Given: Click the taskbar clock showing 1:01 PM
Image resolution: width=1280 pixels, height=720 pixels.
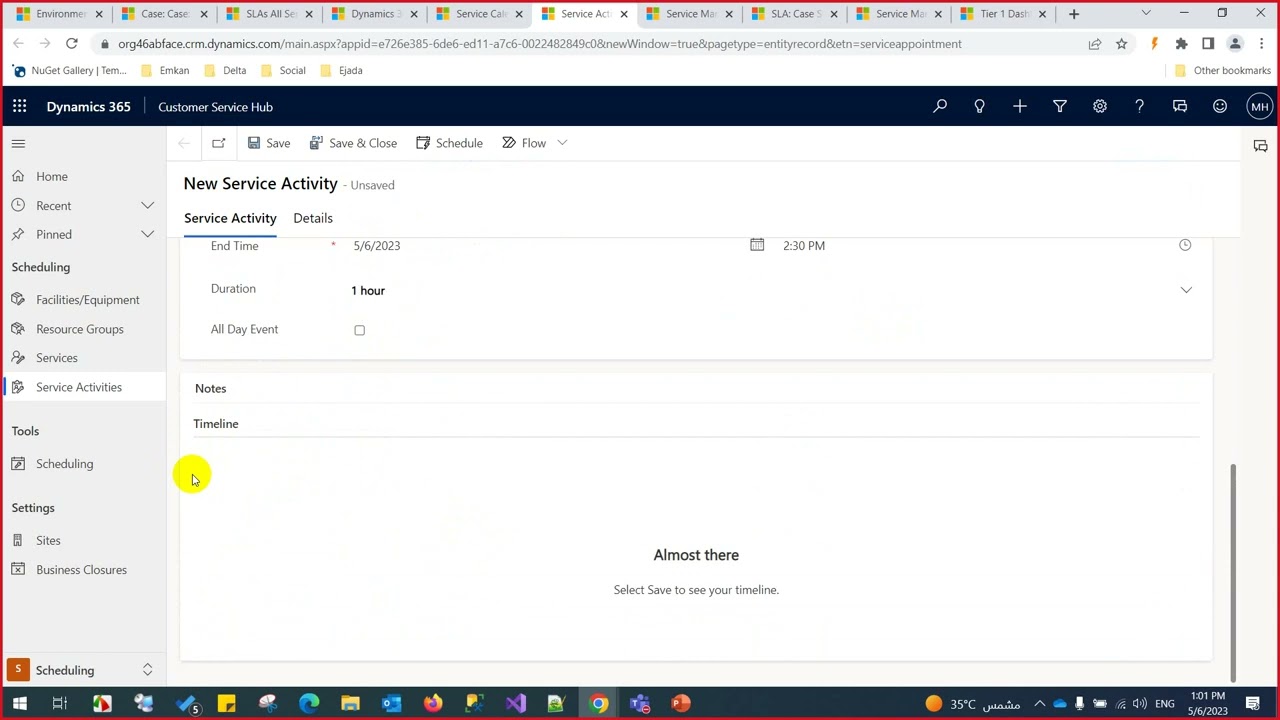Looking at the screenshot, I should (1208, 703).
